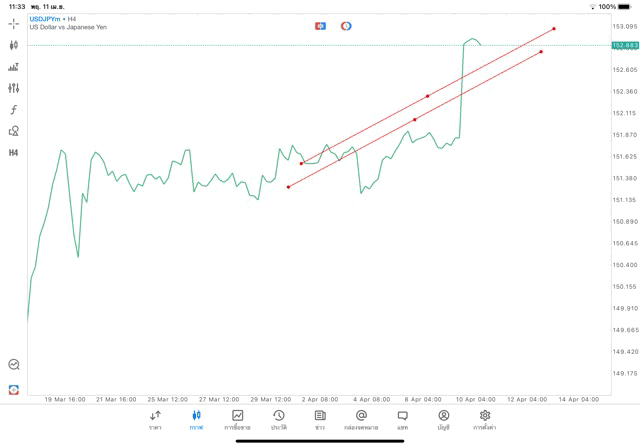
Task: Open the กล่องจดหมาย (Mailbox) tab
Action: tap(361, 420)
